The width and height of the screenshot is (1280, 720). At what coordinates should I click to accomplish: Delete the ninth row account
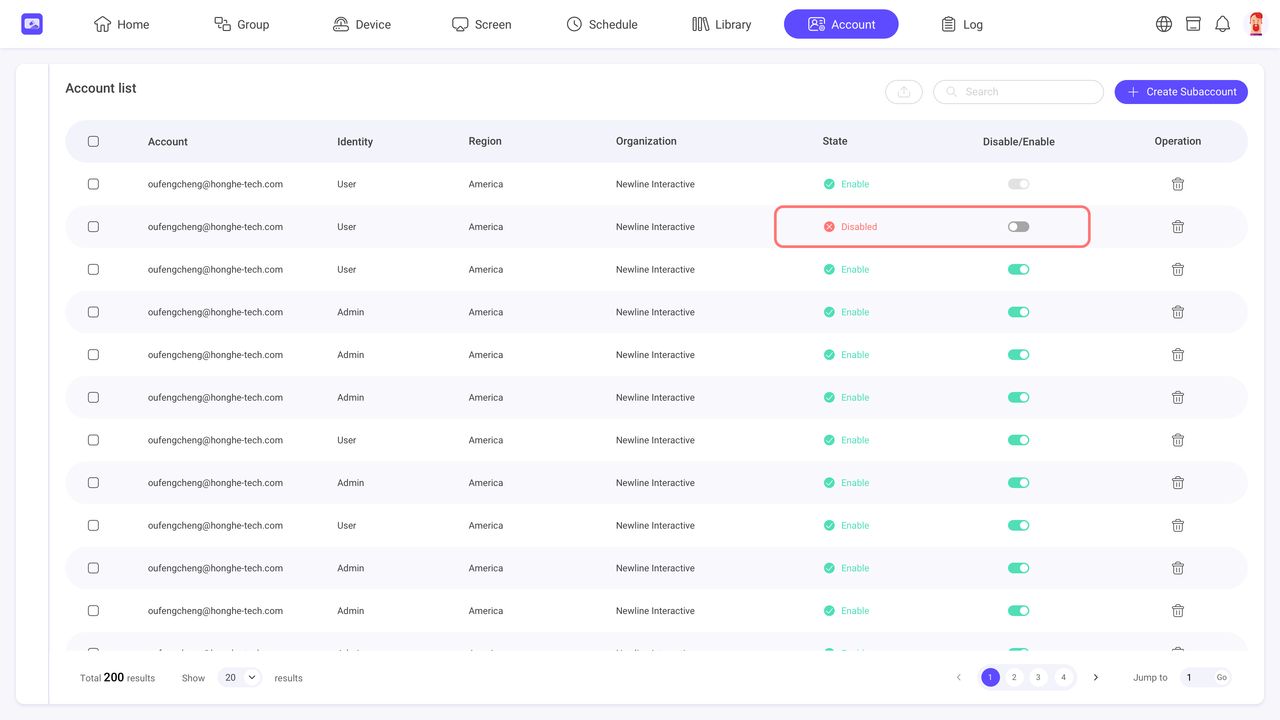pos(1178,526)
